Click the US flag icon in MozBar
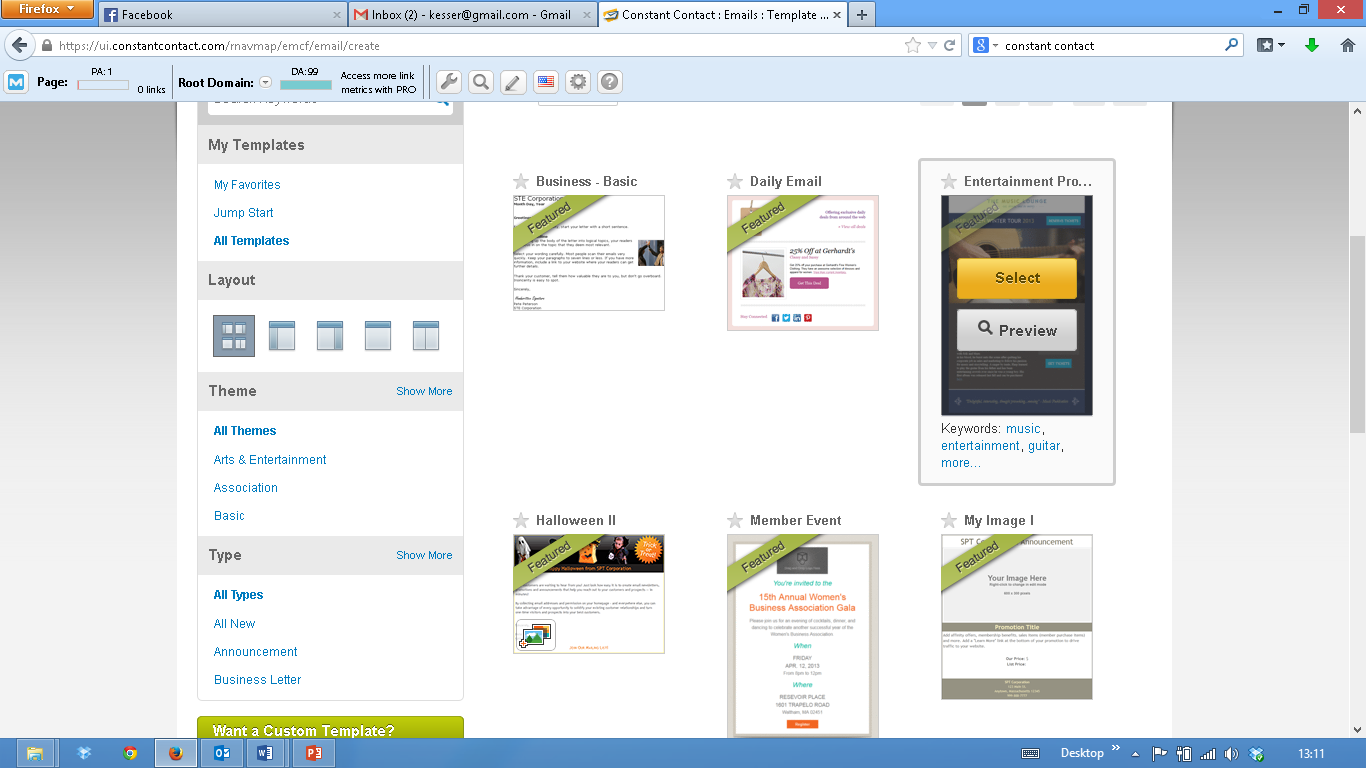 (x=545, y=82)
